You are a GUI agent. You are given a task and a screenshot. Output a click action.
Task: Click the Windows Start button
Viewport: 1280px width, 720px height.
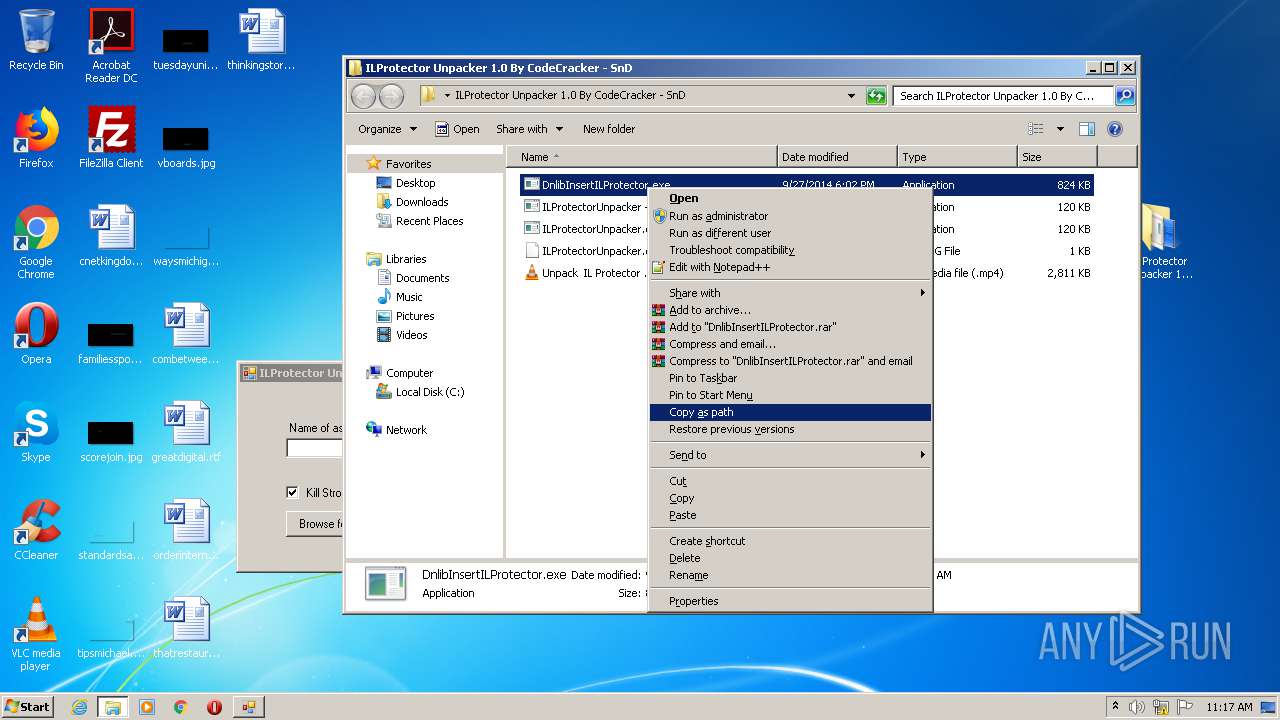[28, 707]
